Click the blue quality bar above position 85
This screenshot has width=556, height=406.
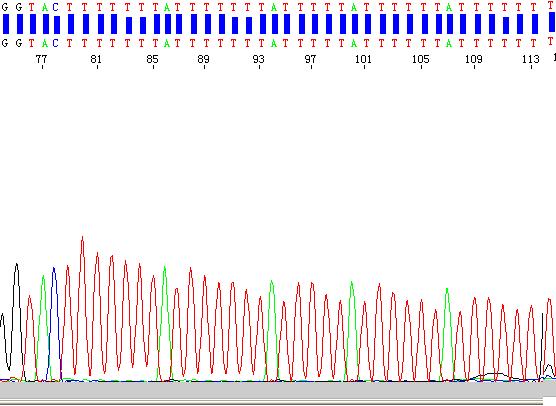coord(157,24)
